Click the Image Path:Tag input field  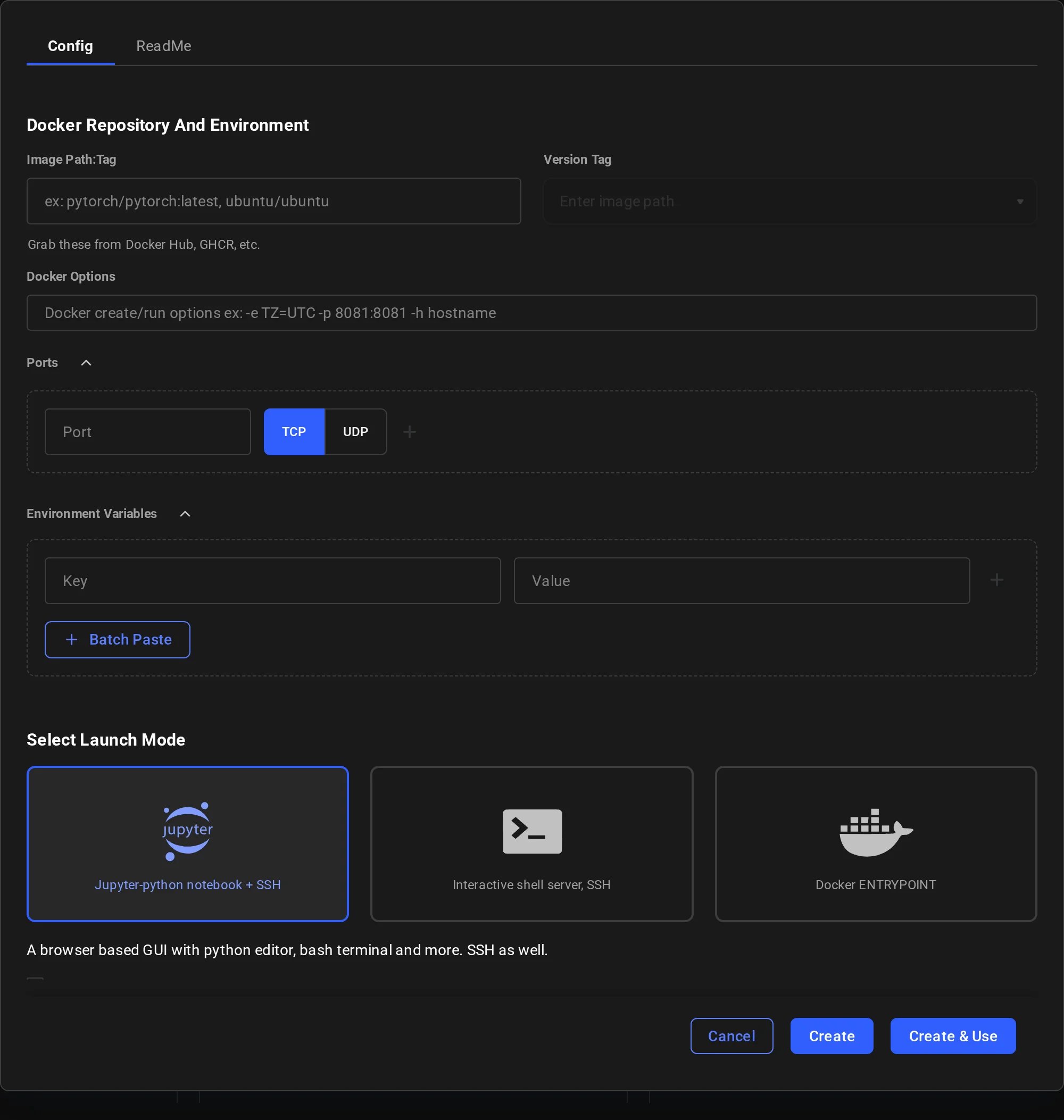coord(273,202)
